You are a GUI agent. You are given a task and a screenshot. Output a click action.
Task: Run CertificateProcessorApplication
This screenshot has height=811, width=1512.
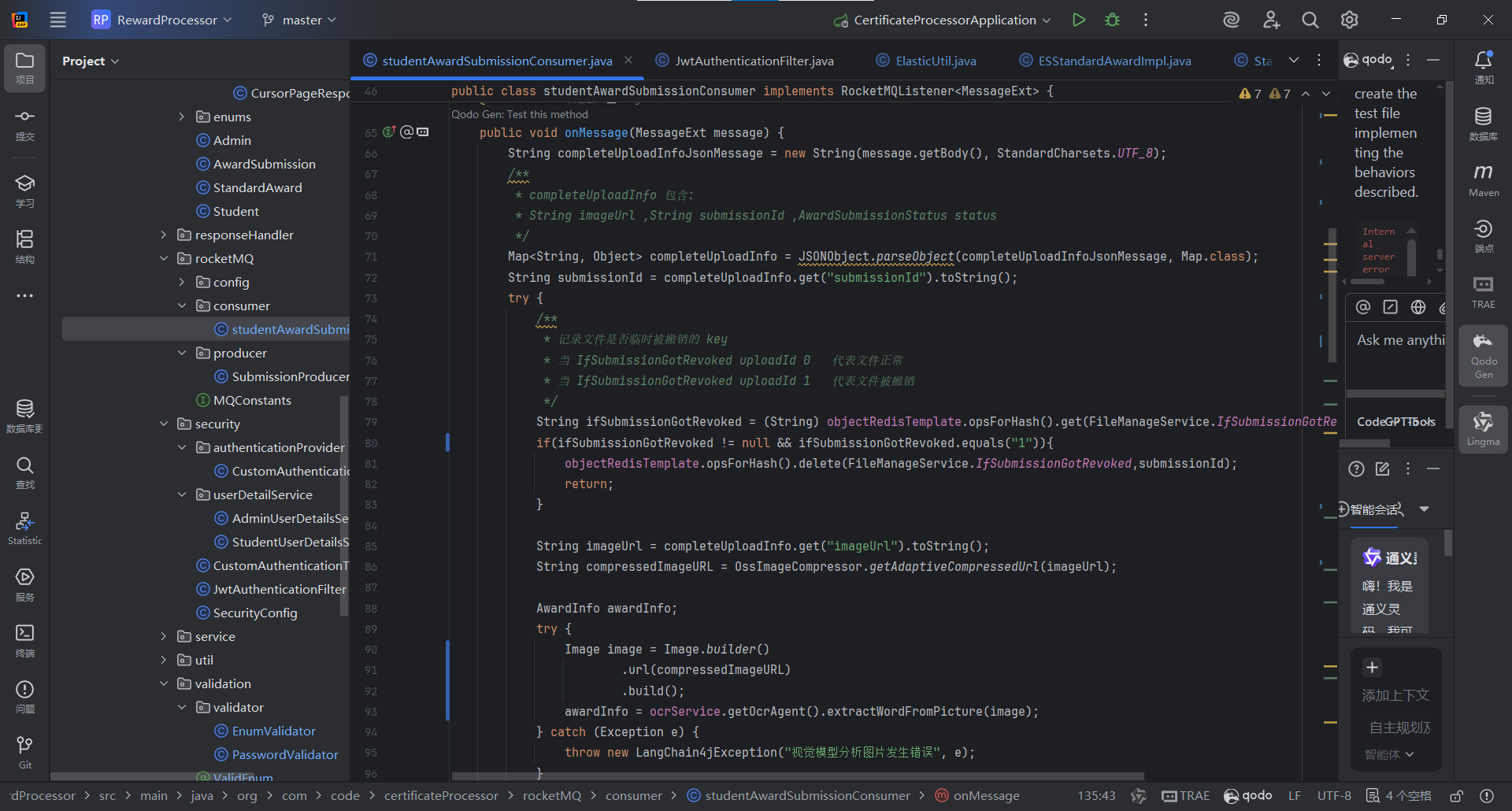[x=1079, y=20]
